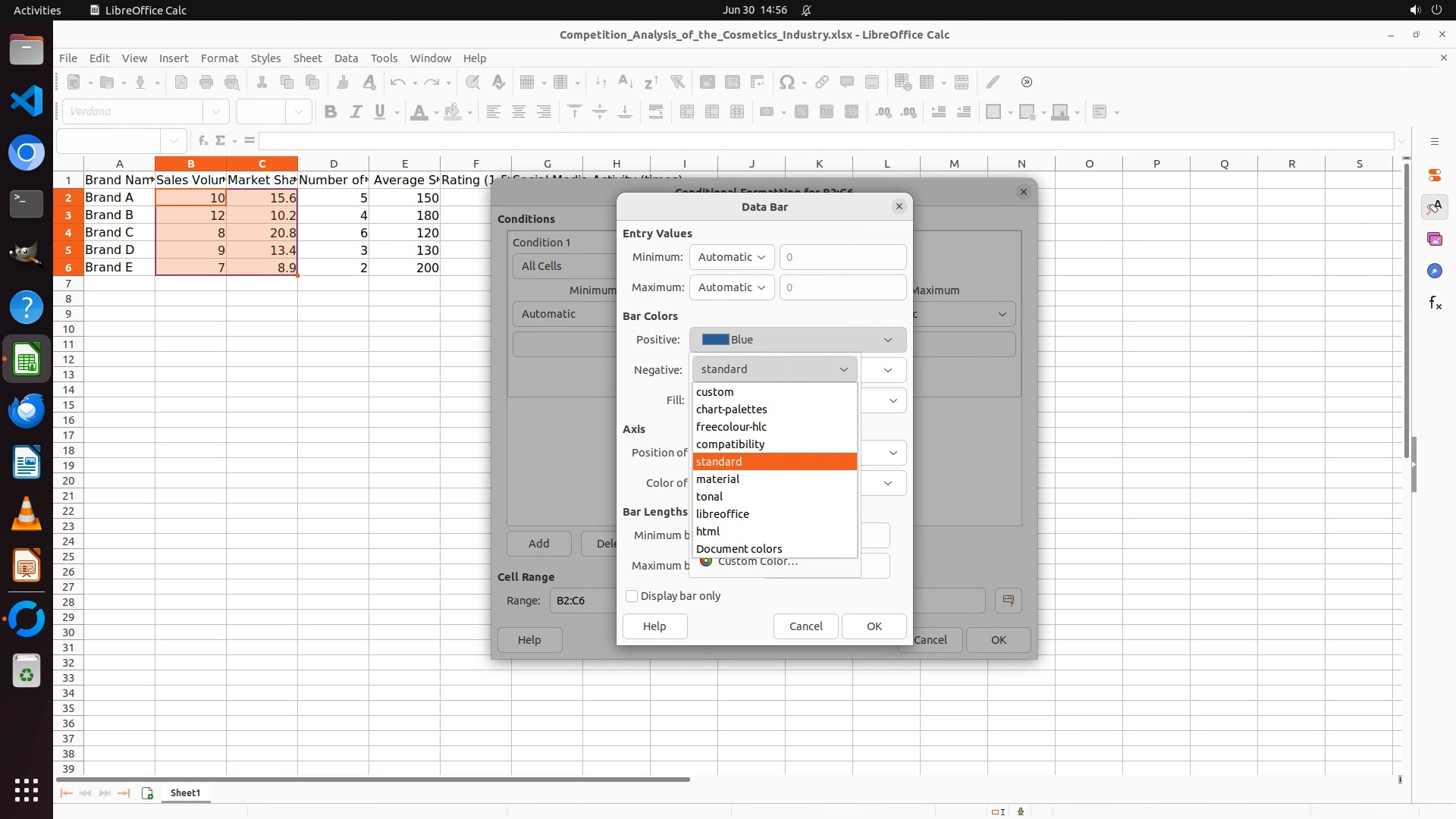Open the Styles sidebar panel

pyautogui.click(x=1435, y=208)
